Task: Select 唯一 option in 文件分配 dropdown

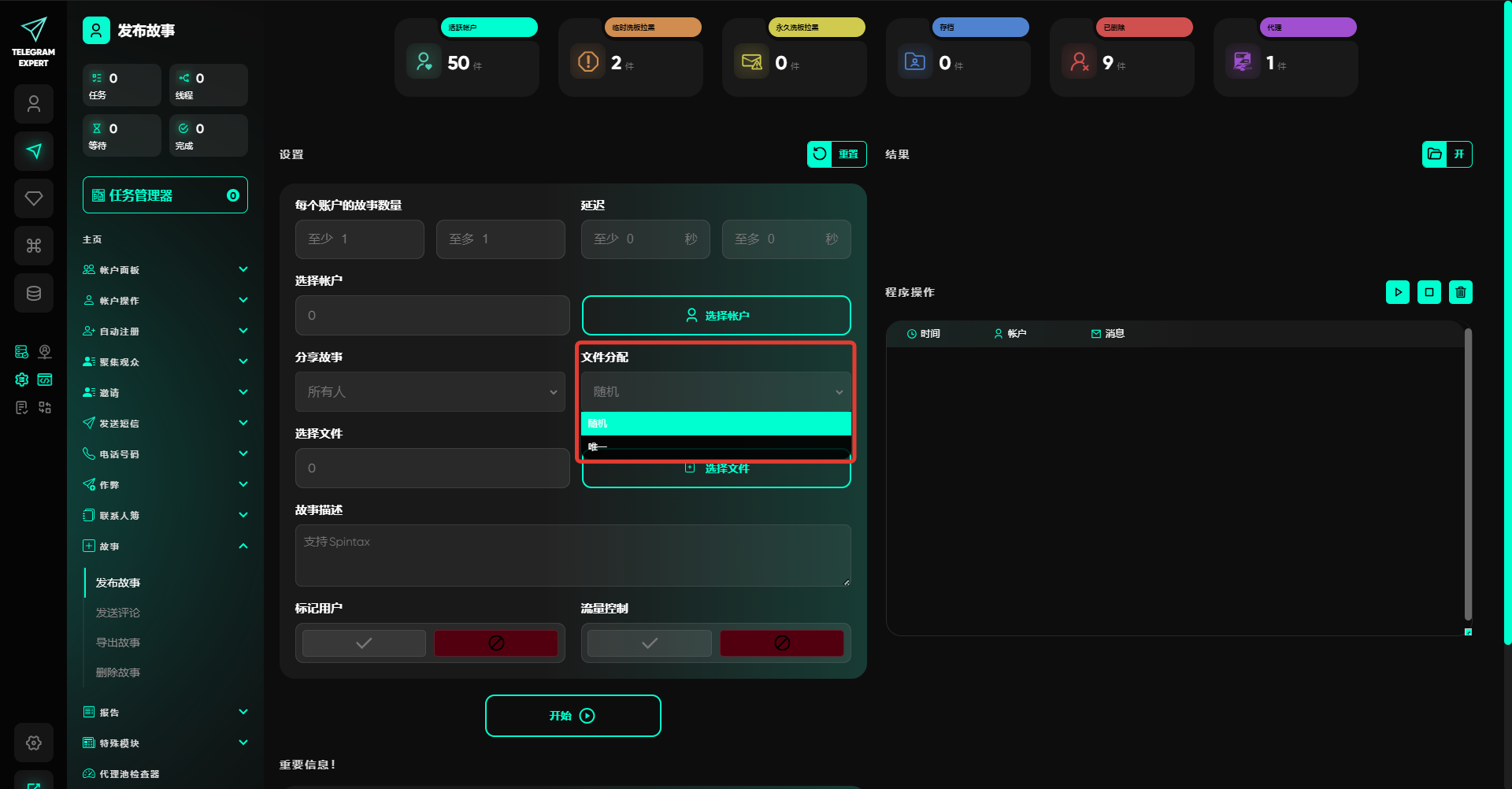Action: point(715,447)
